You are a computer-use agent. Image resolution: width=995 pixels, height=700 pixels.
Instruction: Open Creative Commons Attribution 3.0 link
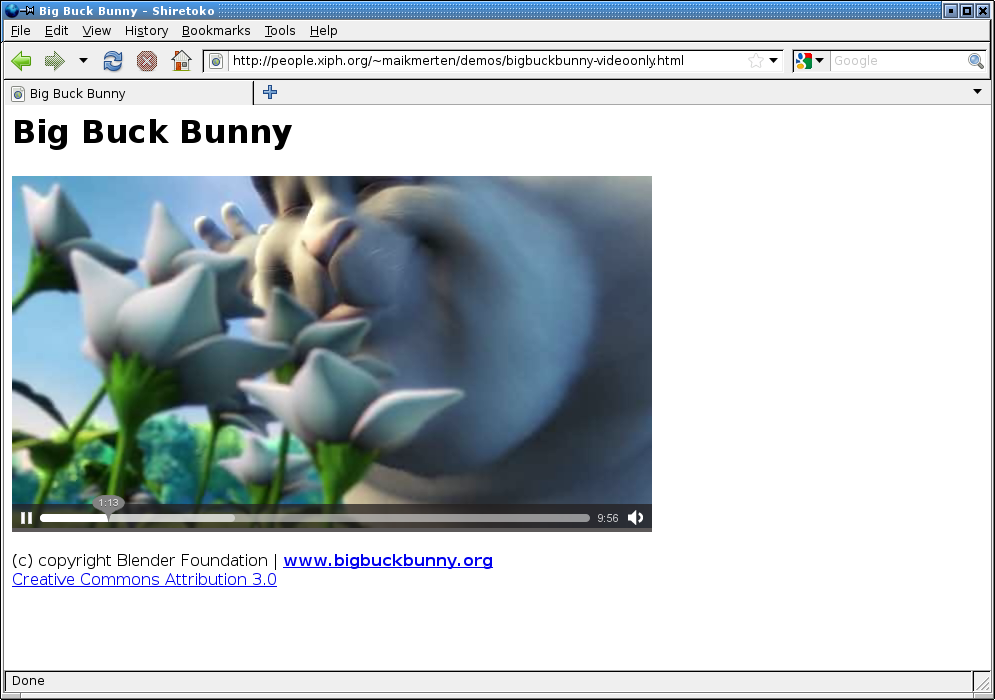tap(144, 580)
